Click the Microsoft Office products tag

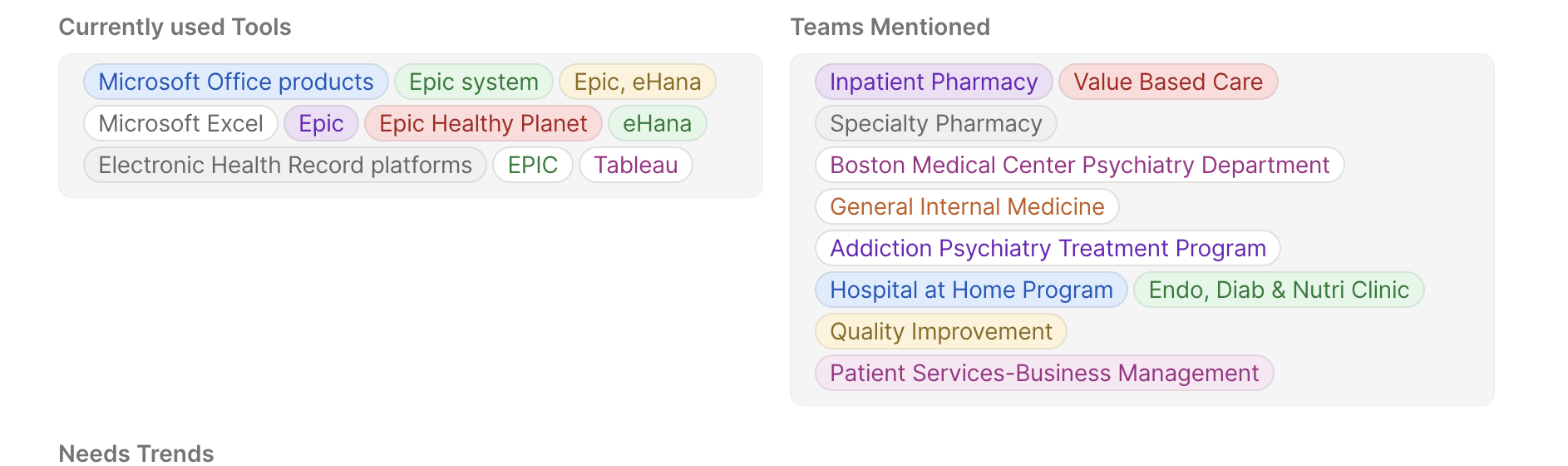tap(236, 82)
